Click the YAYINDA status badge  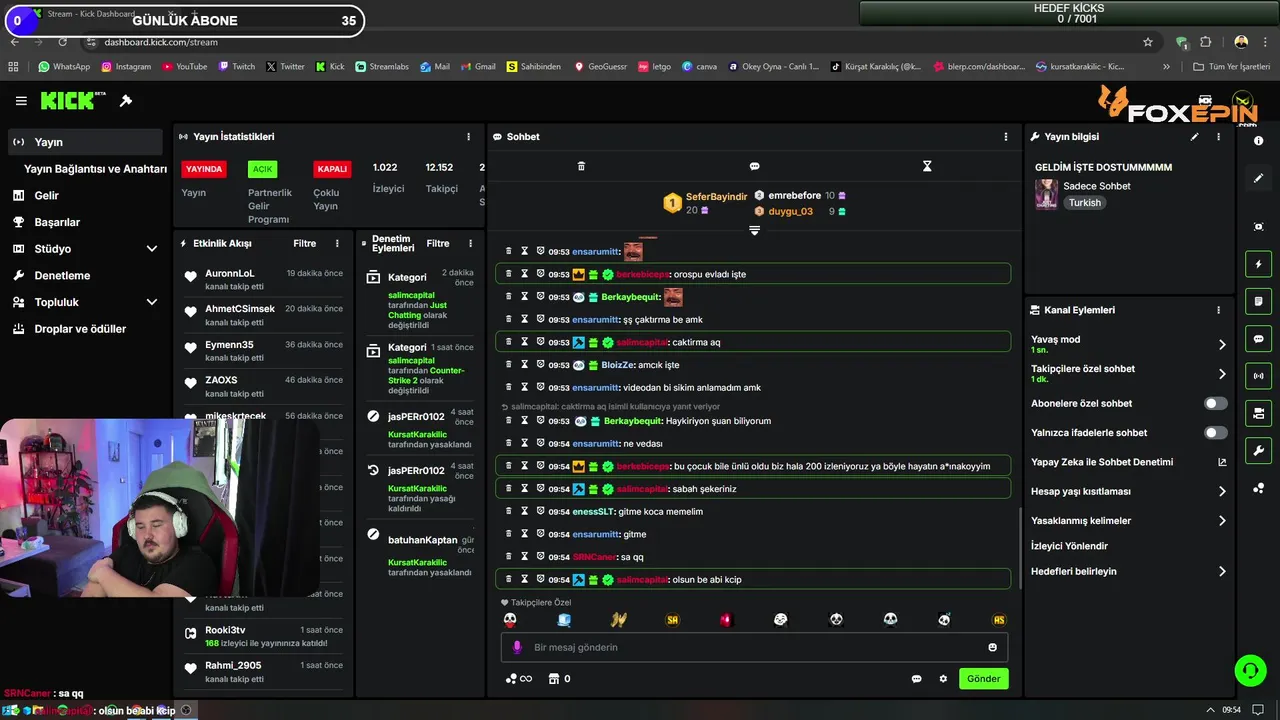203,169
